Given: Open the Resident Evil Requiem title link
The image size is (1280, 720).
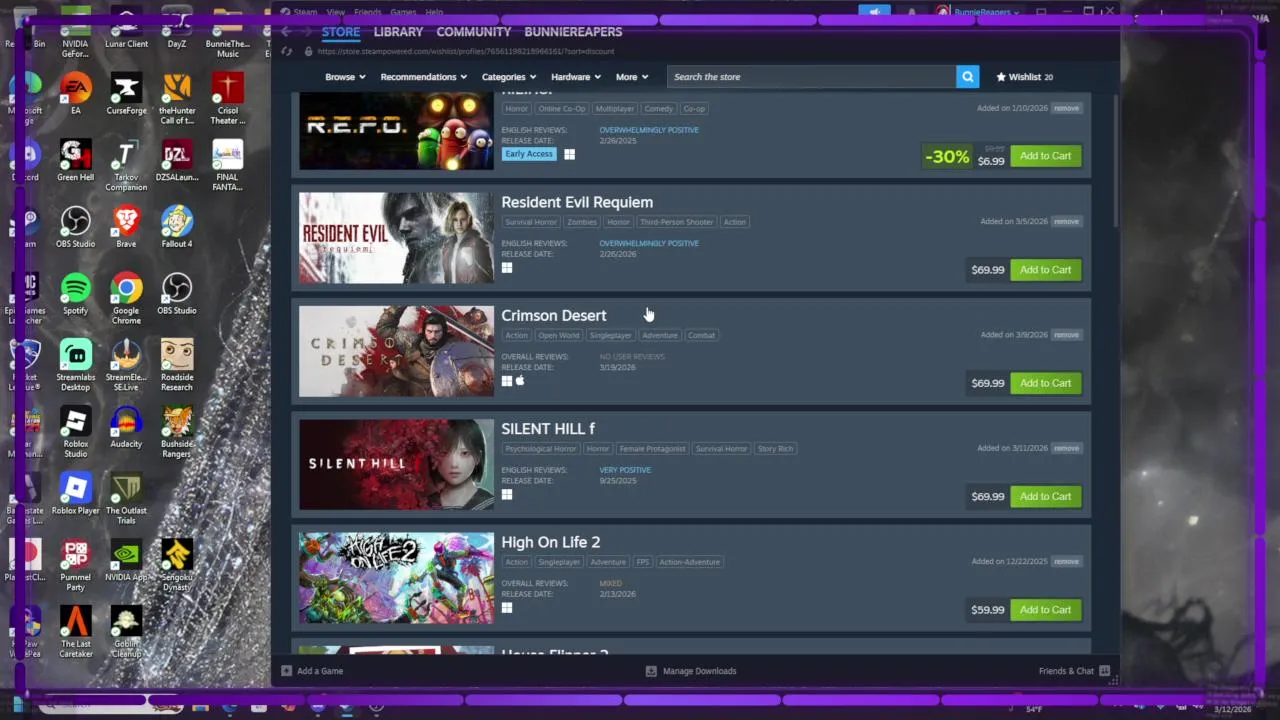Looking at the screenshot, I should [577, 202].
